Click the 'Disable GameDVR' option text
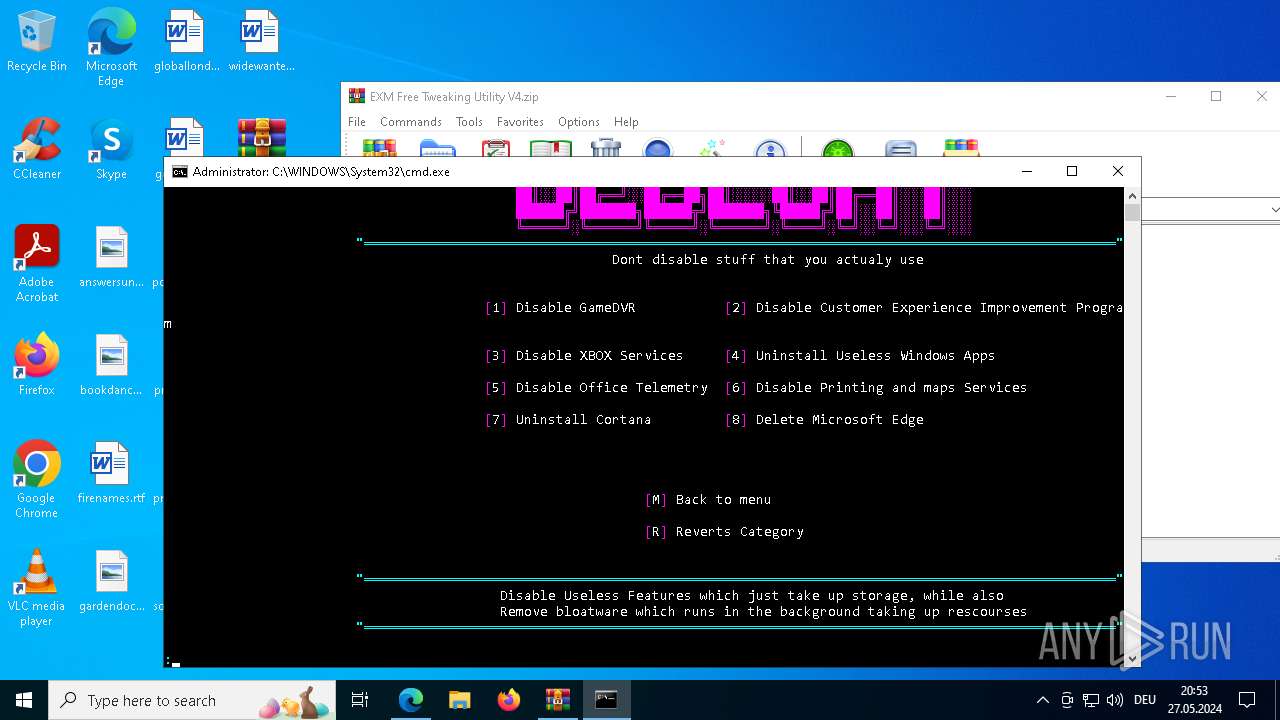 tap(575, 308)
